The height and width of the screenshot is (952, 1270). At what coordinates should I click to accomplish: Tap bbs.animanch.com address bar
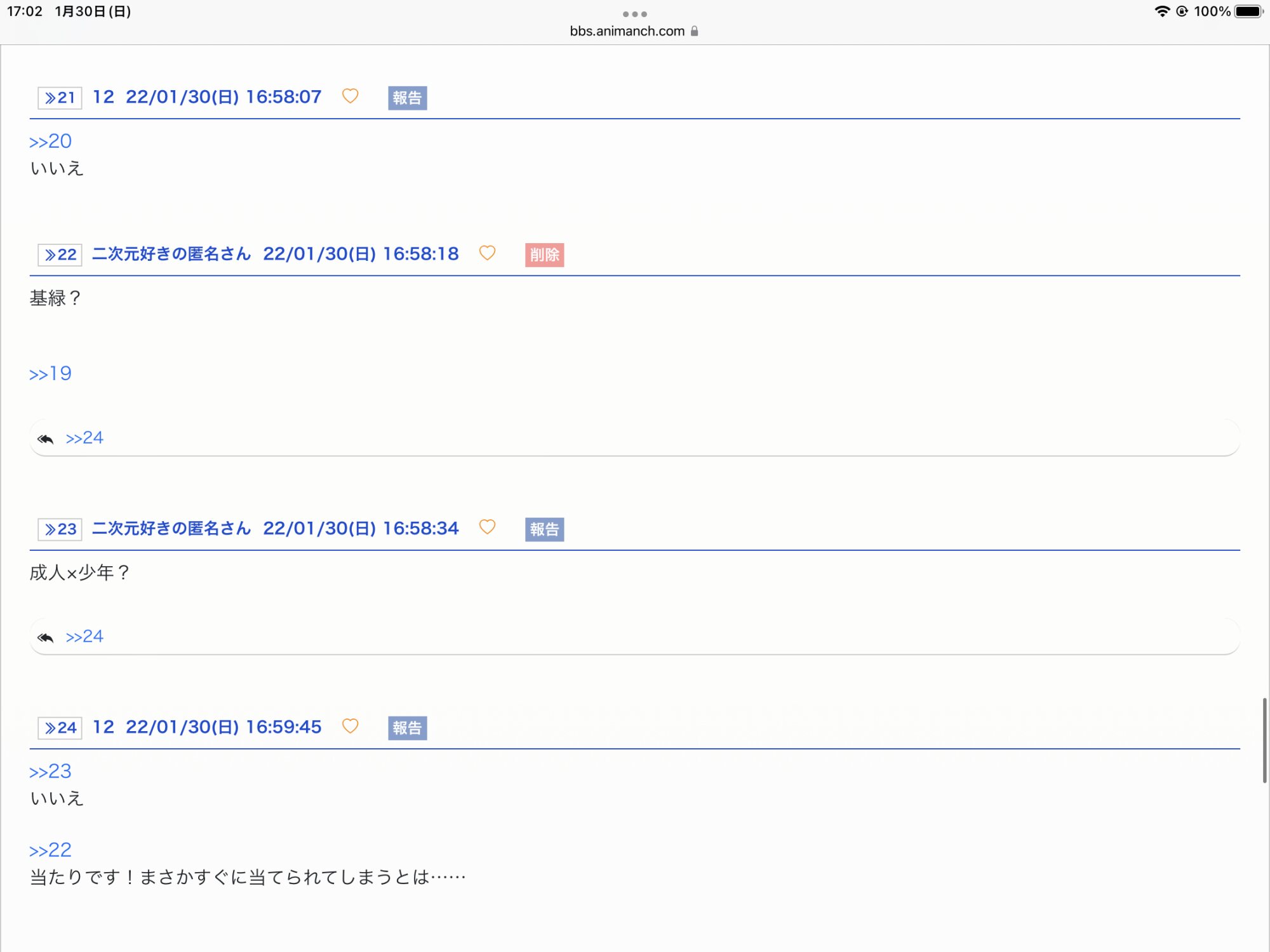[x=627, y=31]
